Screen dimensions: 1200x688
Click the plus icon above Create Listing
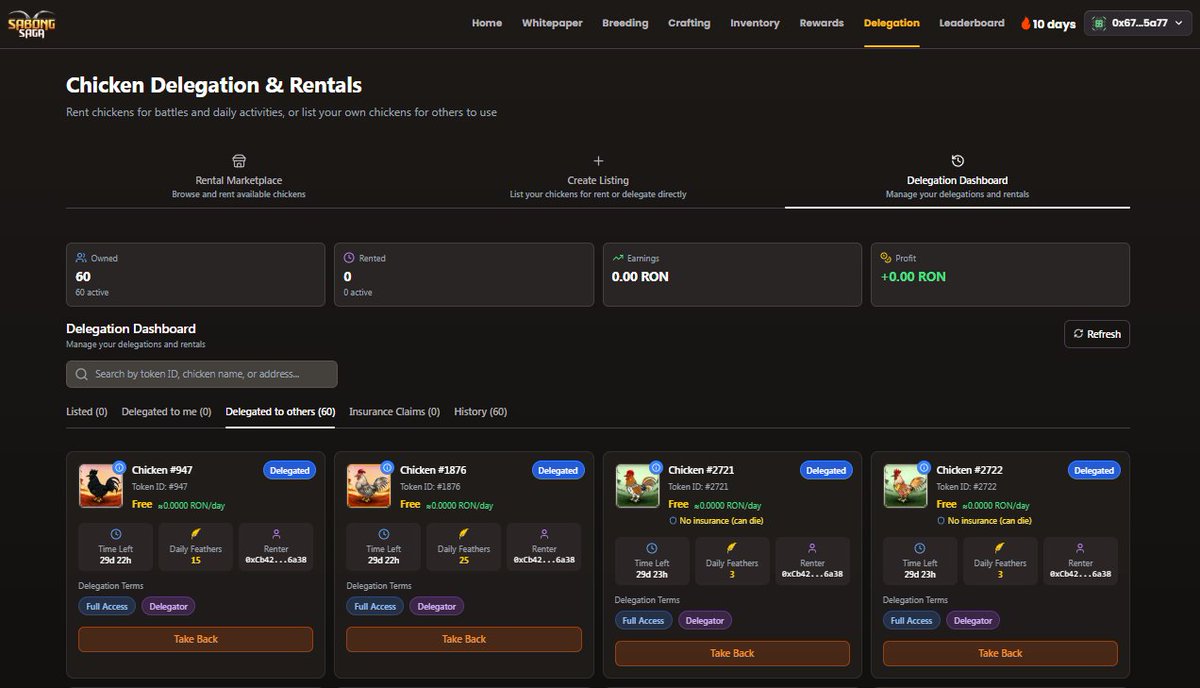(x=598, y=158)
